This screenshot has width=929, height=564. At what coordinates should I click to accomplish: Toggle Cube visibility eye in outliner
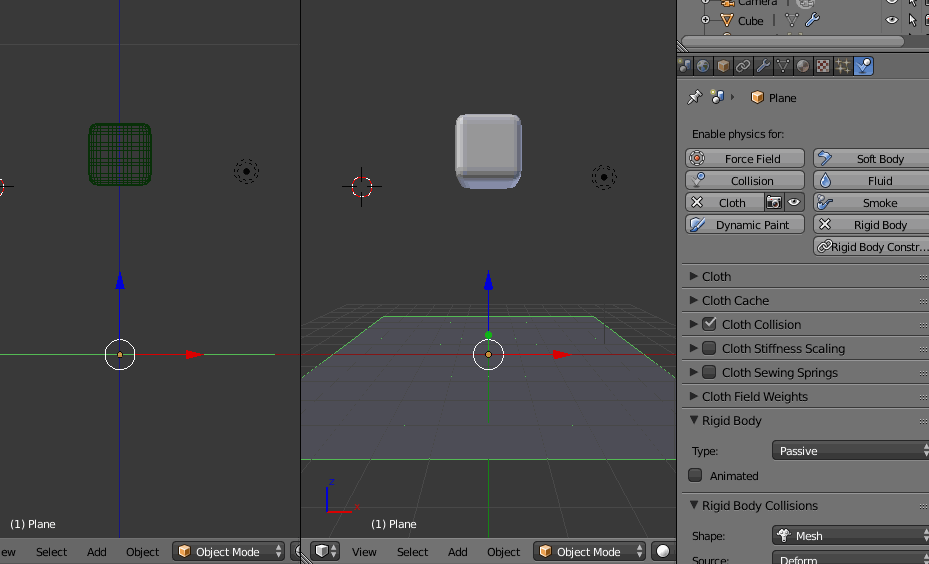pos(892,20)
